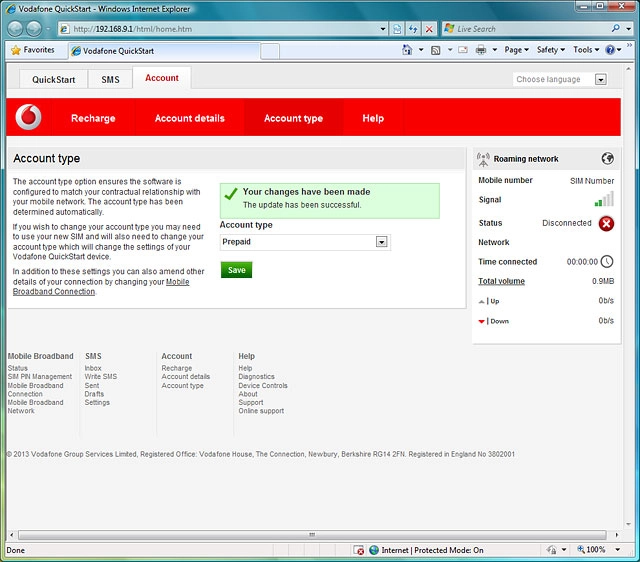This screenshot has height=562, width=640.
Task: Switch to the SMS tab
Action: click(x=110, y=79)
